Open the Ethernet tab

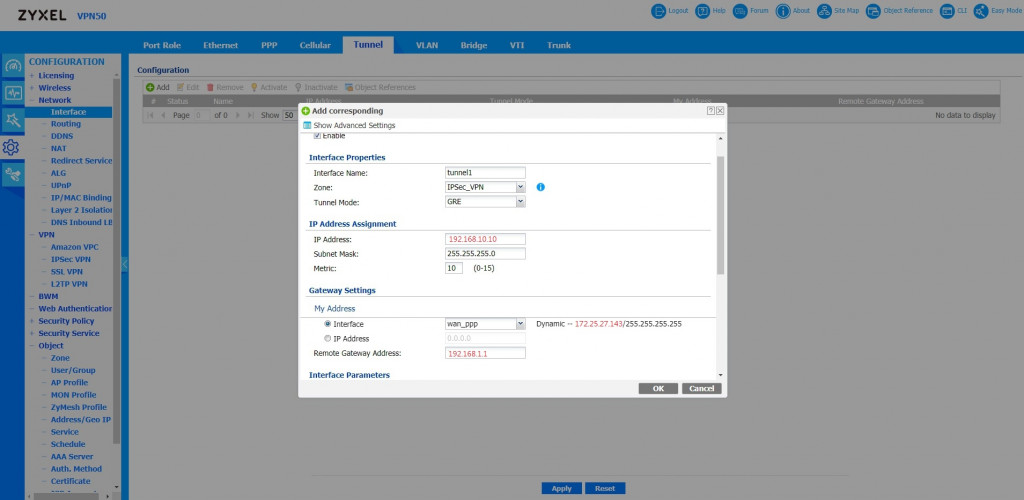pos(221,45)
